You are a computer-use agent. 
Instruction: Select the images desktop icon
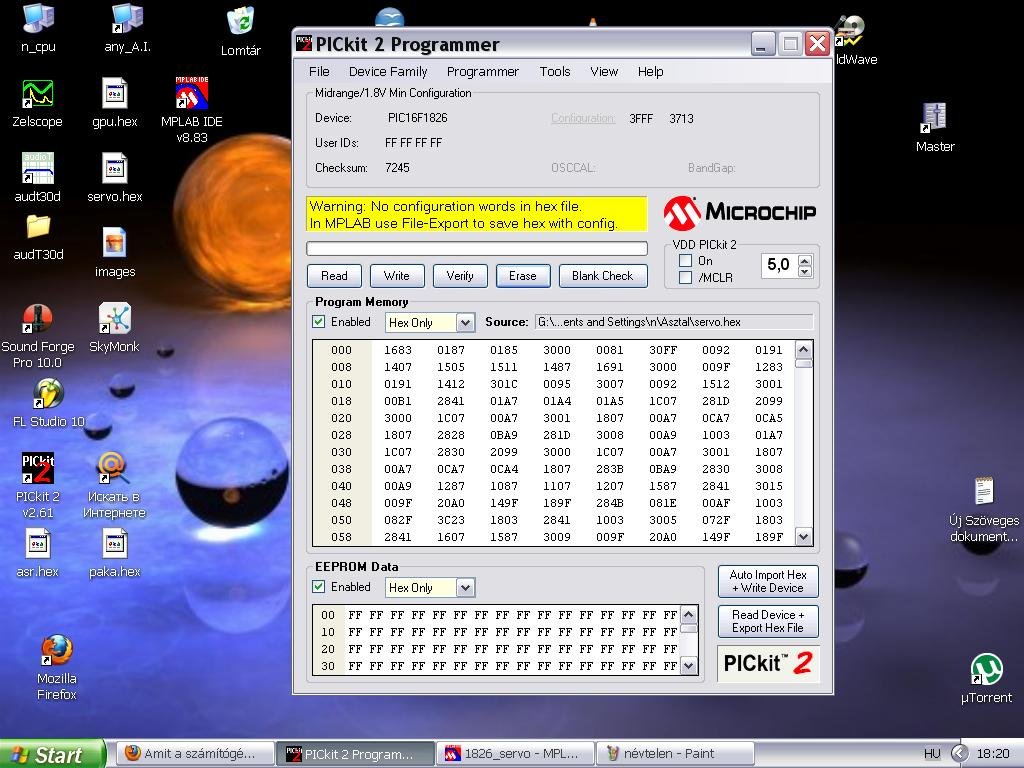pyautogui.click(x=115, y=253)
